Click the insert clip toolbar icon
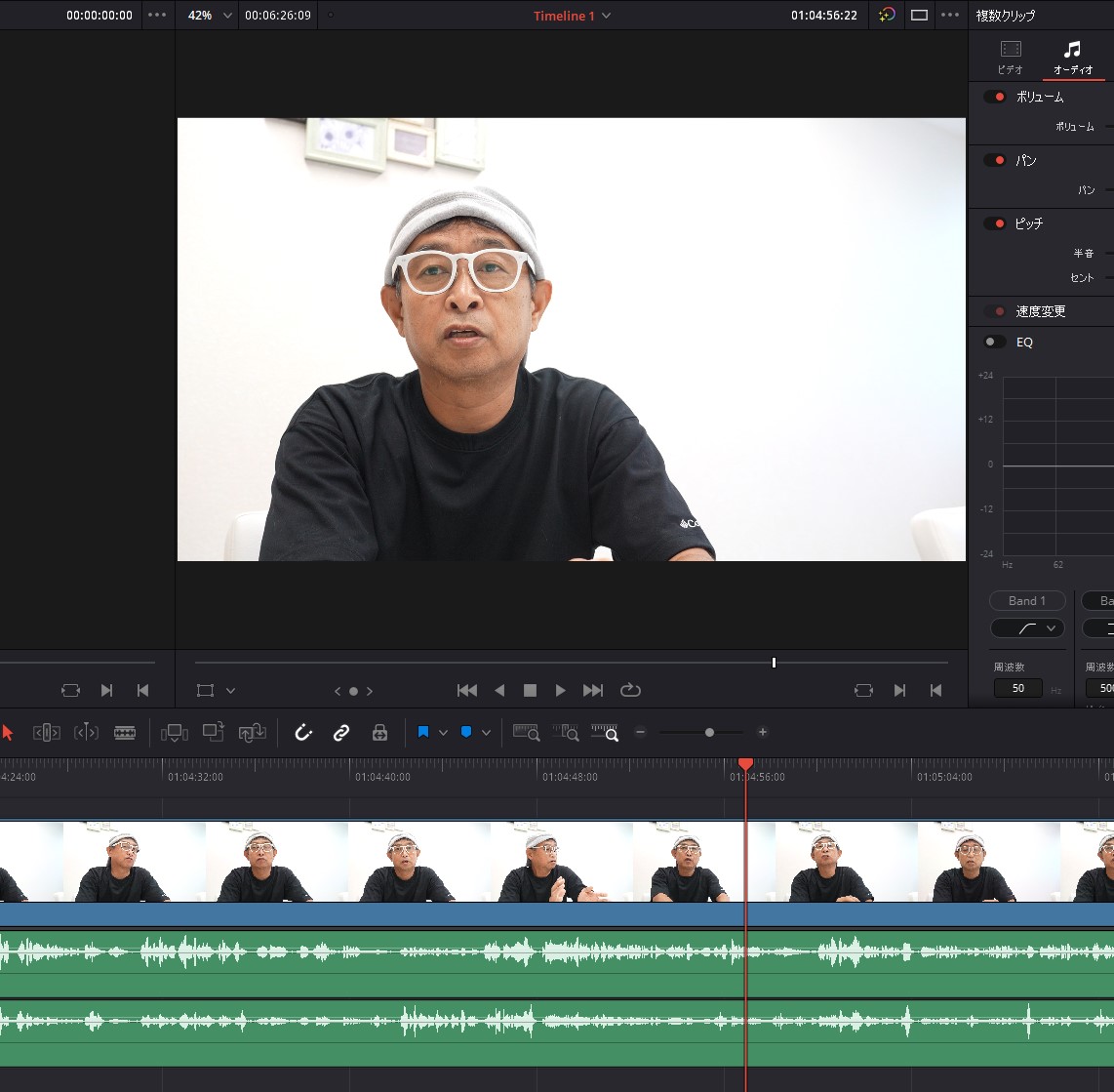Viewport: 1114px width, 1092px height. (x=175, y=732)
